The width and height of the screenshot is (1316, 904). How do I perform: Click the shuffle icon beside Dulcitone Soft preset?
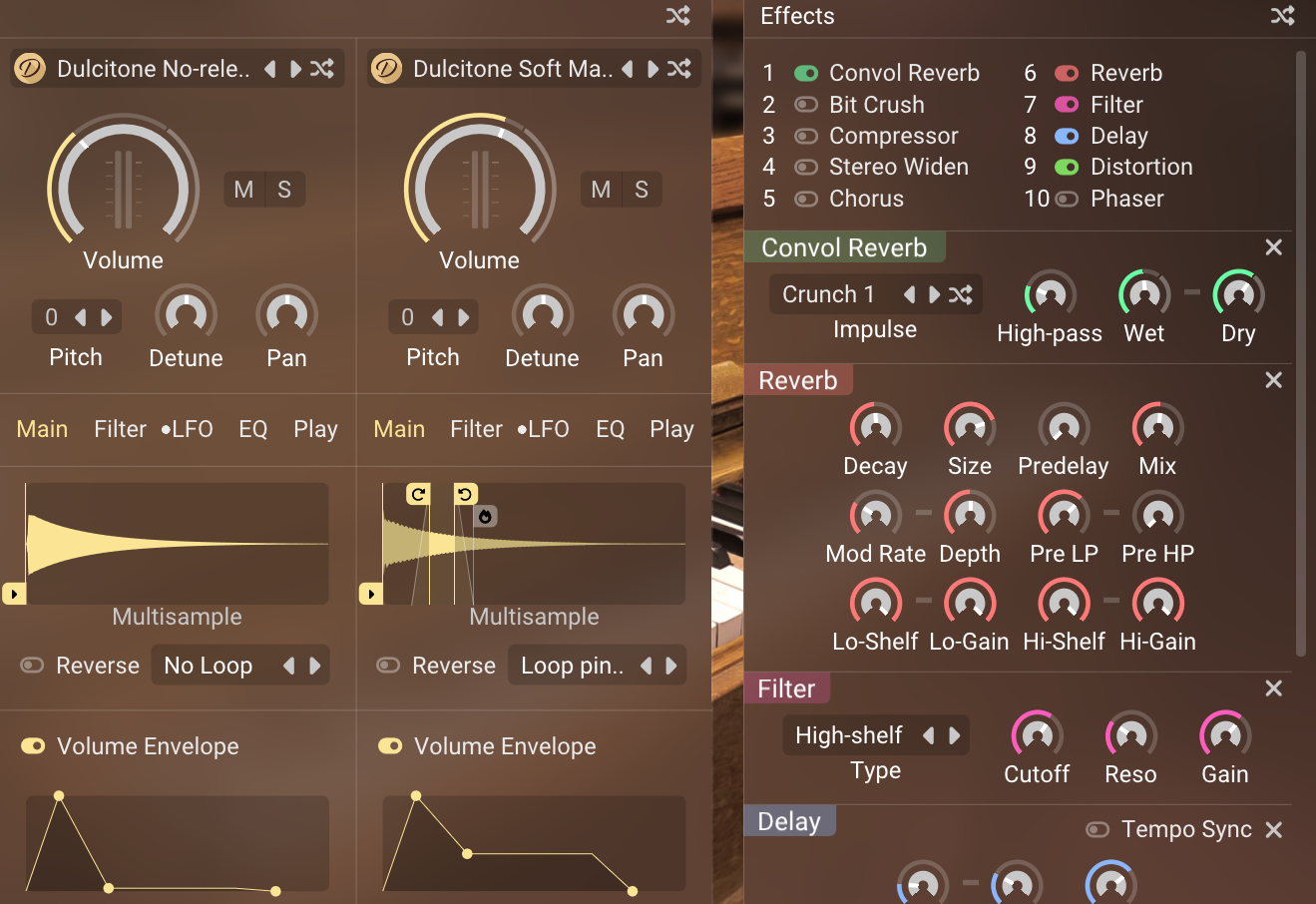click(x=678, y=68)
